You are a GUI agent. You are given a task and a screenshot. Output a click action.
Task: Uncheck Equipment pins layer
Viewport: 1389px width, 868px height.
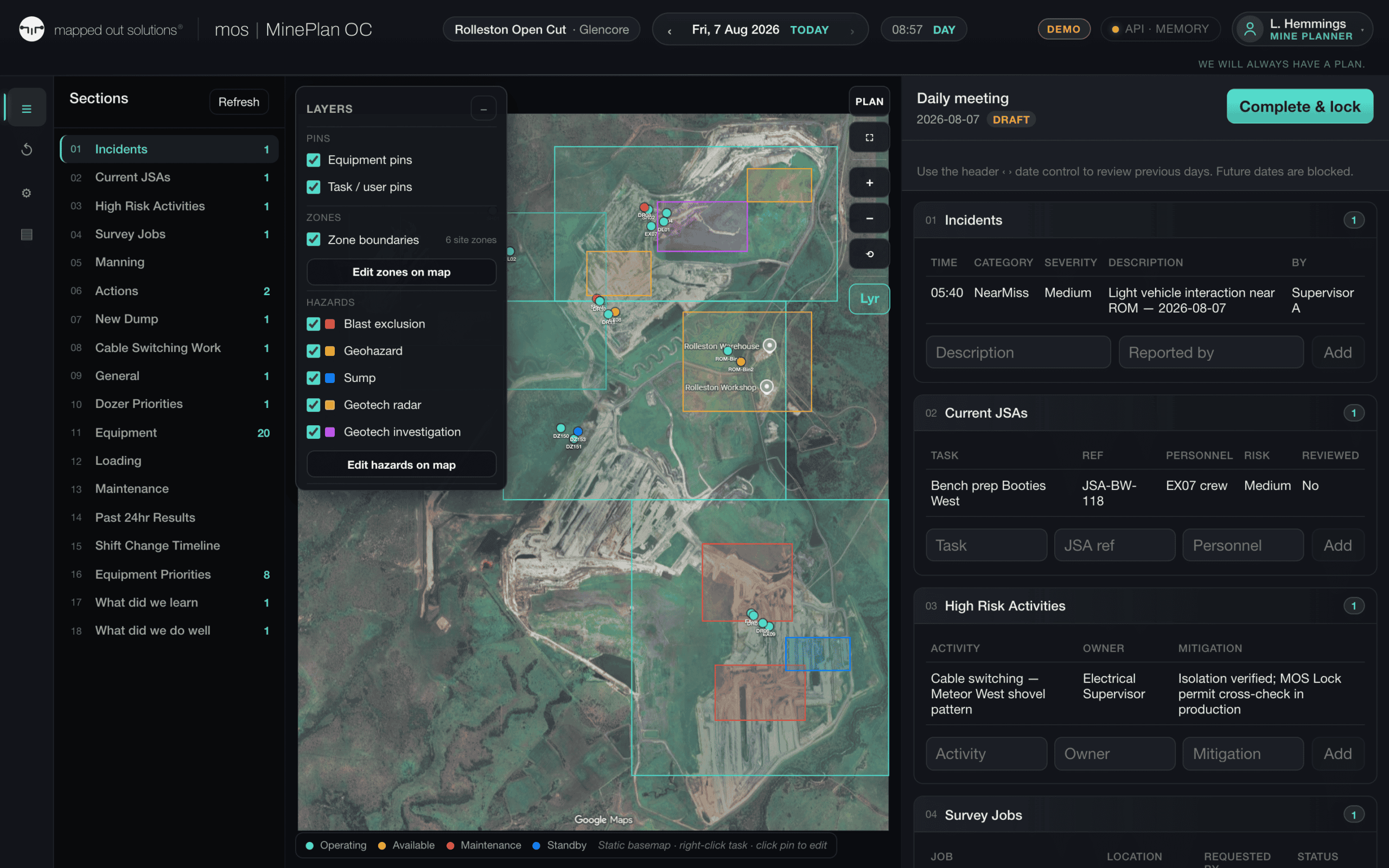point(314,160)
